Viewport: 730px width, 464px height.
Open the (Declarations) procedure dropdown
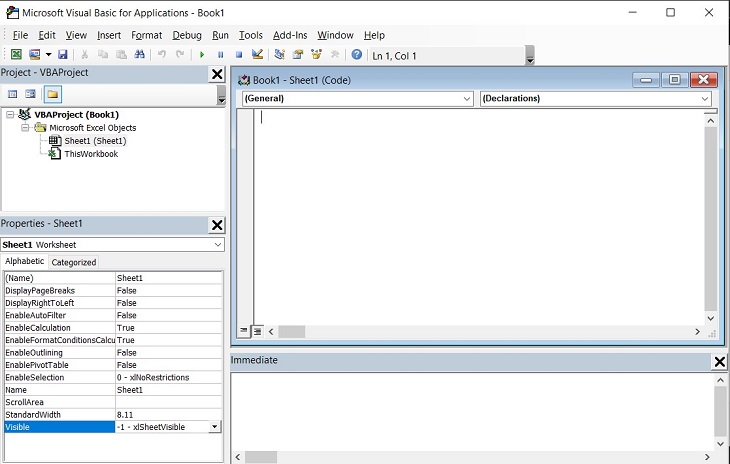pos(705,99)
